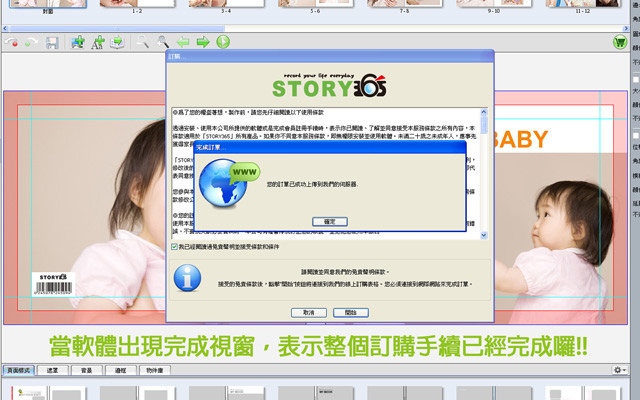Click the 取消 button in order dialog
640x400 pixels.
point(309,312)
